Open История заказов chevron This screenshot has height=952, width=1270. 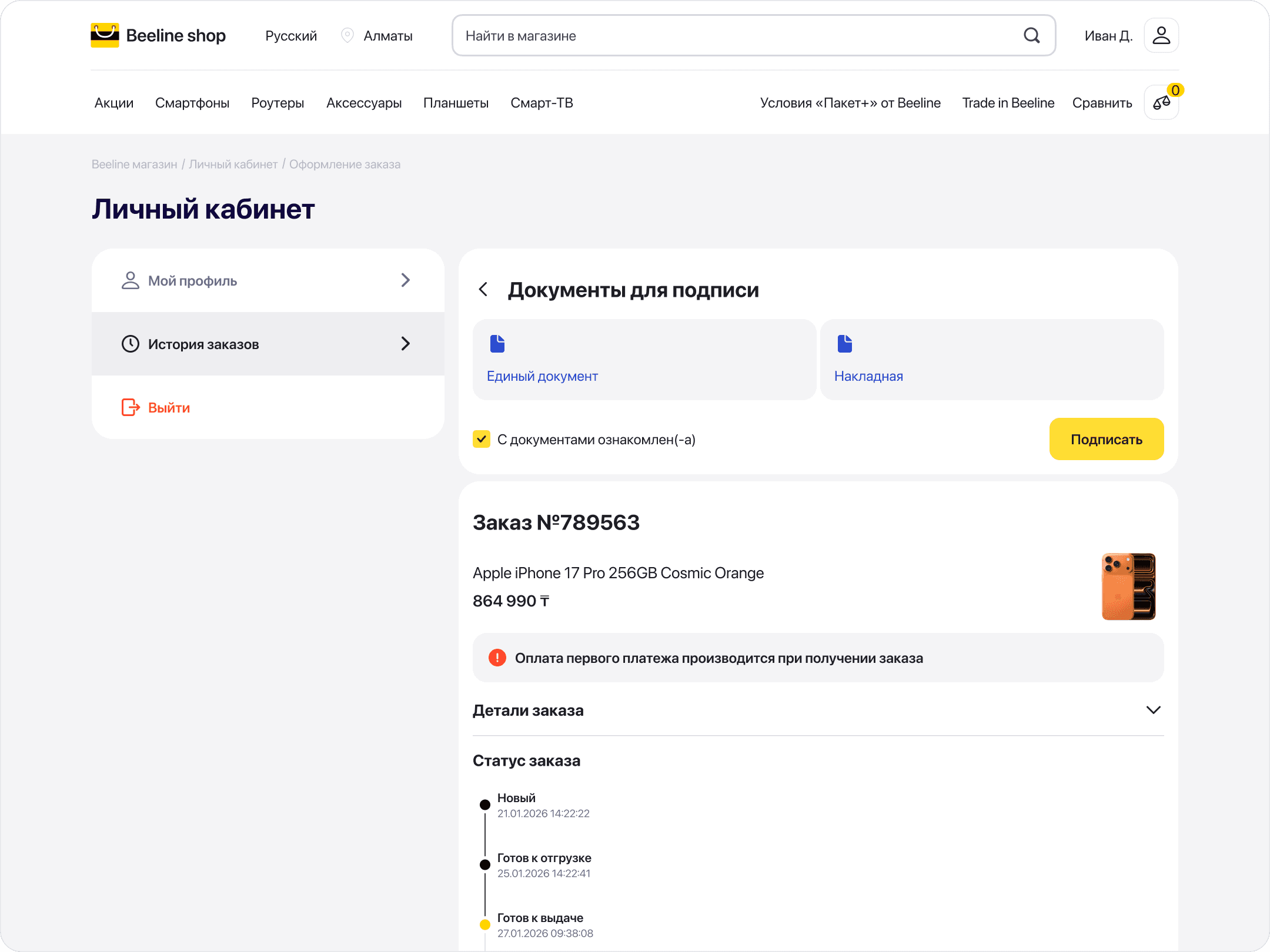click(405, 344)
